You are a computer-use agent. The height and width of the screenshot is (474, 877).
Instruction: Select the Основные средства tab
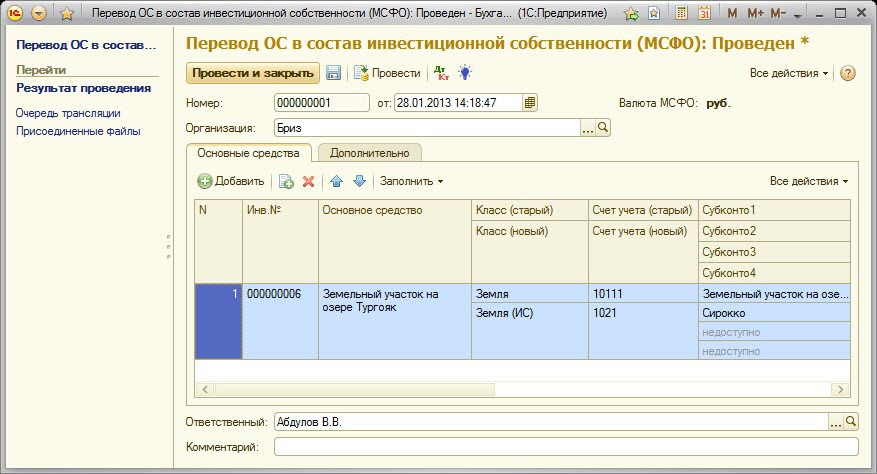point(248,153)
